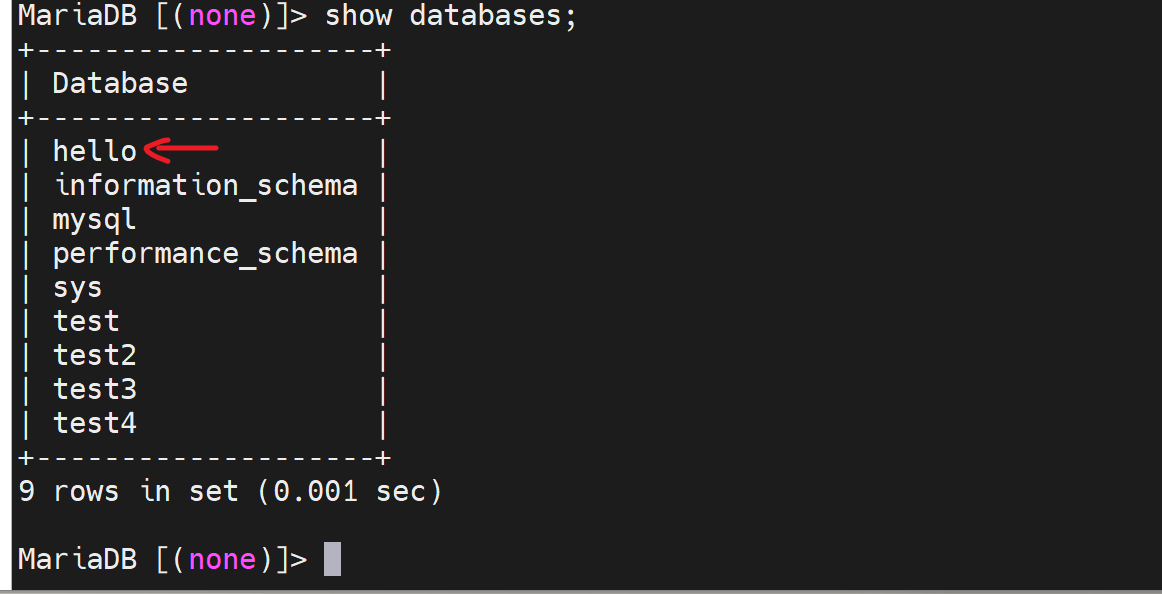
Task: Click the "MariaDB" text in the last prompt
Action: (77, 559)
